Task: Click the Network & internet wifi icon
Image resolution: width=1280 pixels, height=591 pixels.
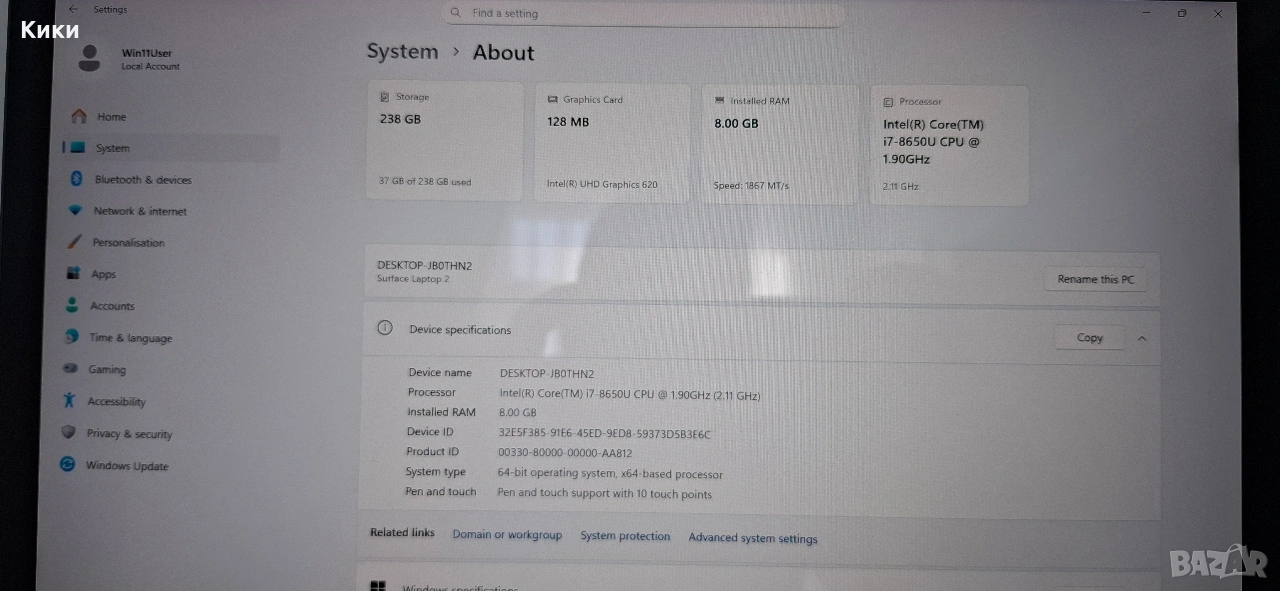Action: click(74, 211)
